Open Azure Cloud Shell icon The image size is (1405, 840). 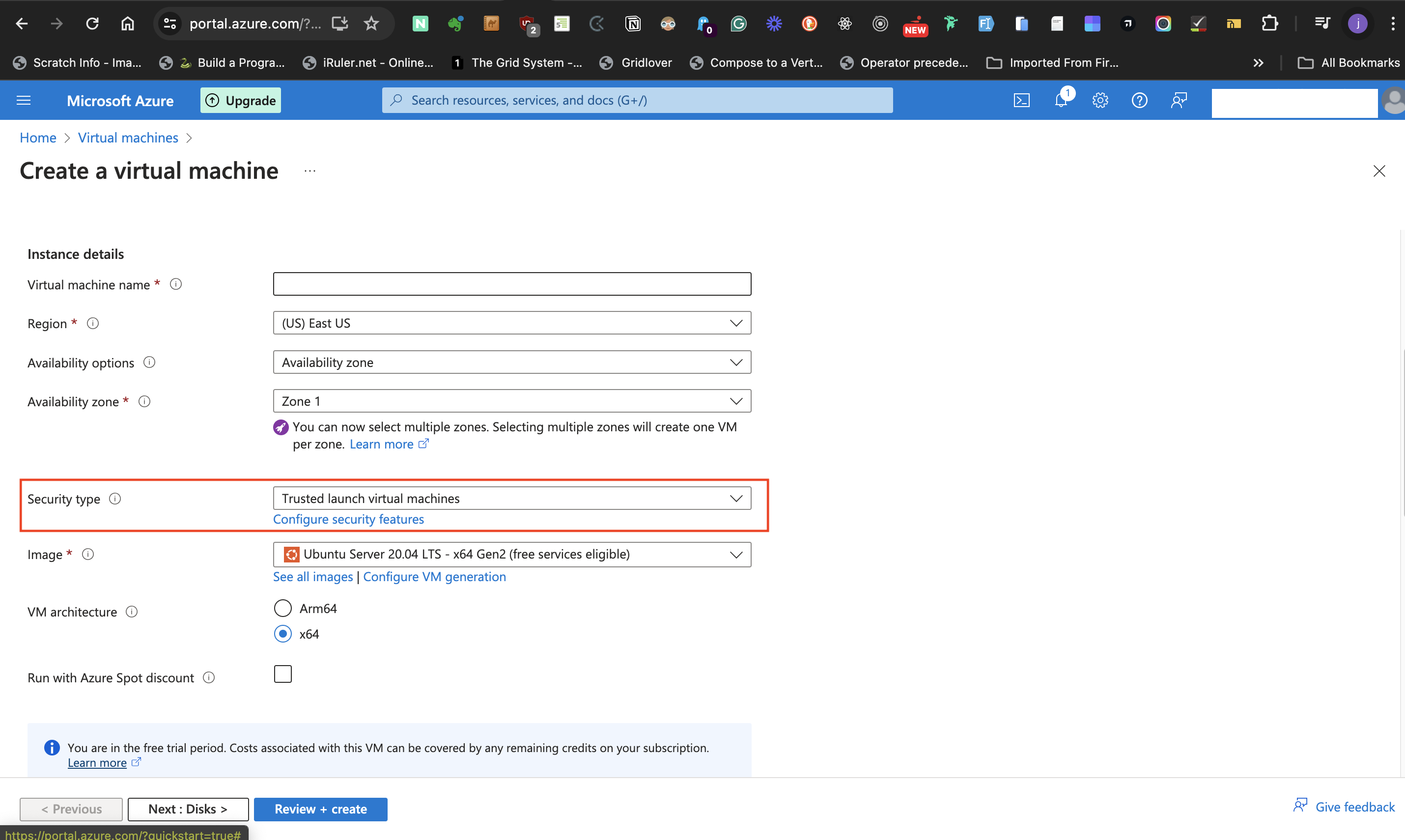coord(1021,100)
